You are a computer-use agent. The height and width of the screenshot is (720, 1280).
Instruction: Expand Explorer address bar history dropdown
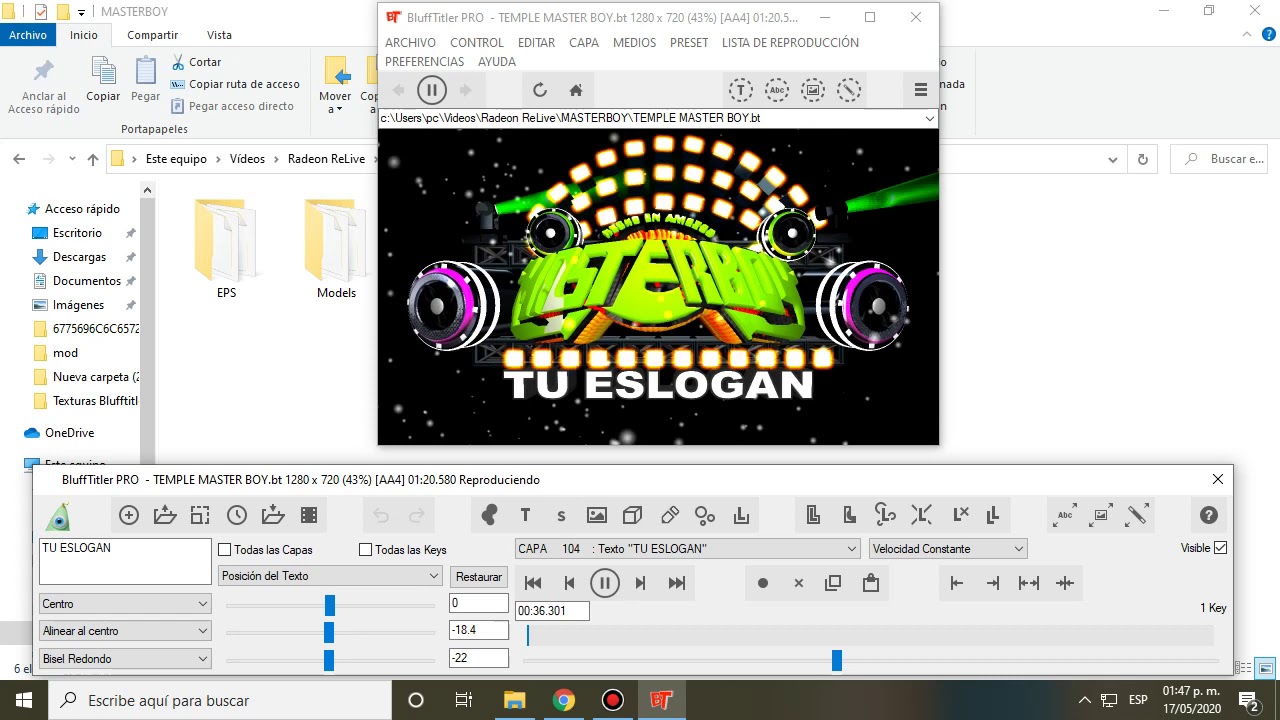point(1113,159)
